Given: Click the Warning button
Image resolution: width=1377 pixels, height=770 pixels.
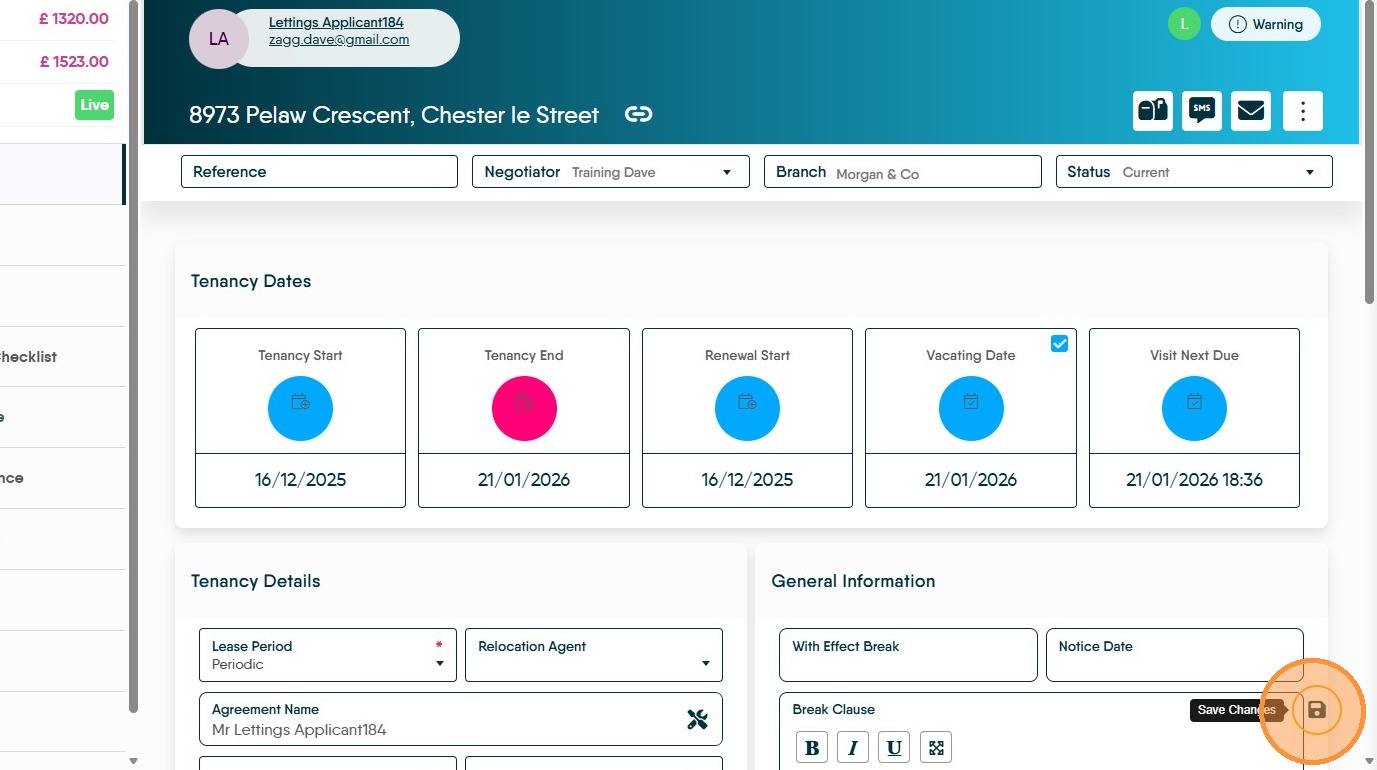Looking at the screenshot, I should pos(1266,24).
